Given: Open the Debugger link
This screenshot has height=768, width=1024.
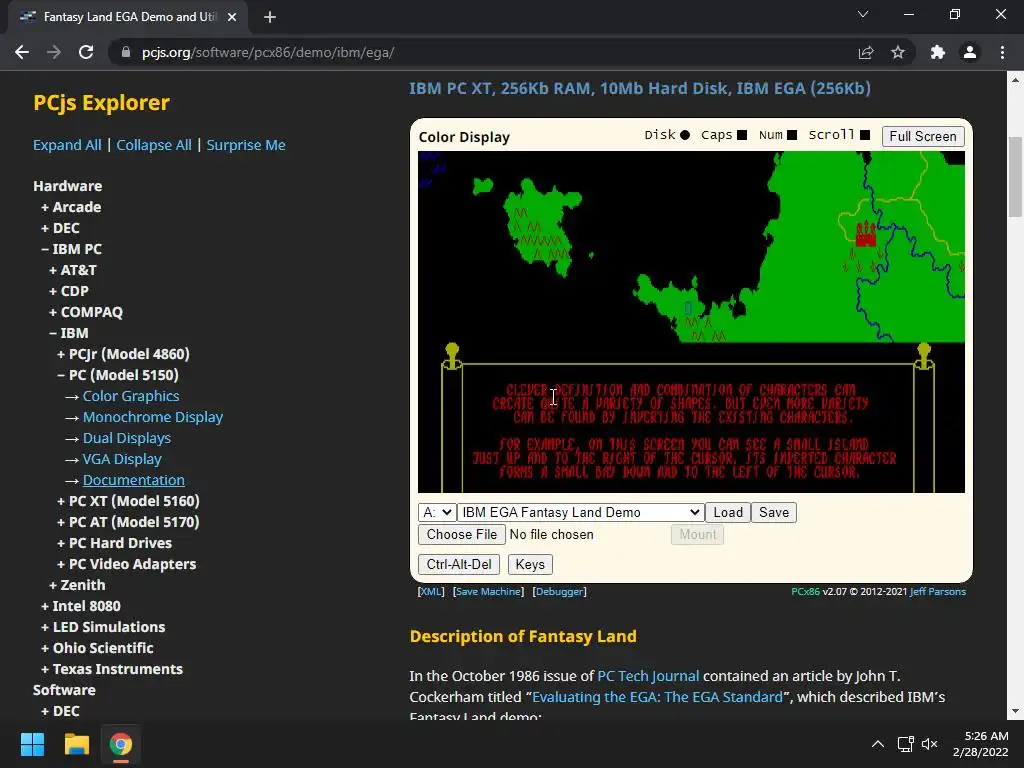Looking at the screenshot, I should click(x=560, y=591).
